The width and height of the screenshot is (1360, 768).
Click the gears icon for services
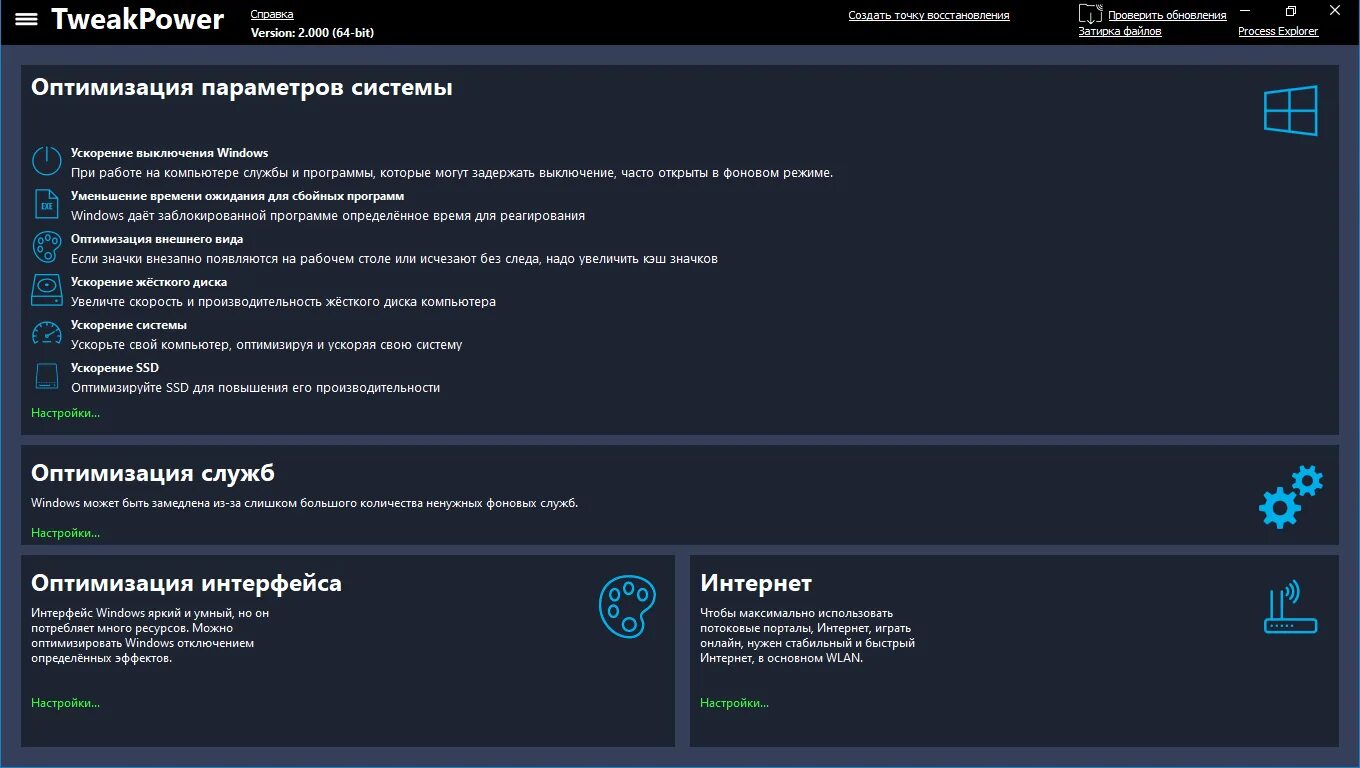click(1291, 496)
